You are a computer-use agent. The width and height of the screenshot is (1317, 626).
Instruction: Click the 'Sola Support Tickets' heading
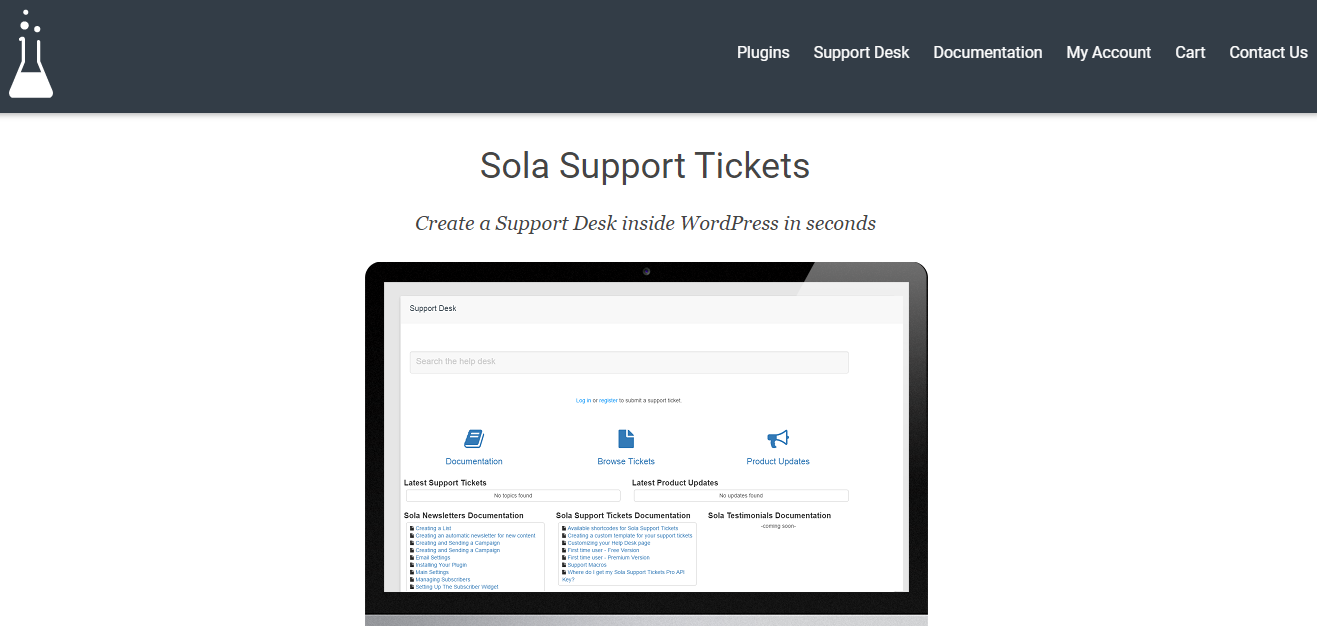click(645, 166)
